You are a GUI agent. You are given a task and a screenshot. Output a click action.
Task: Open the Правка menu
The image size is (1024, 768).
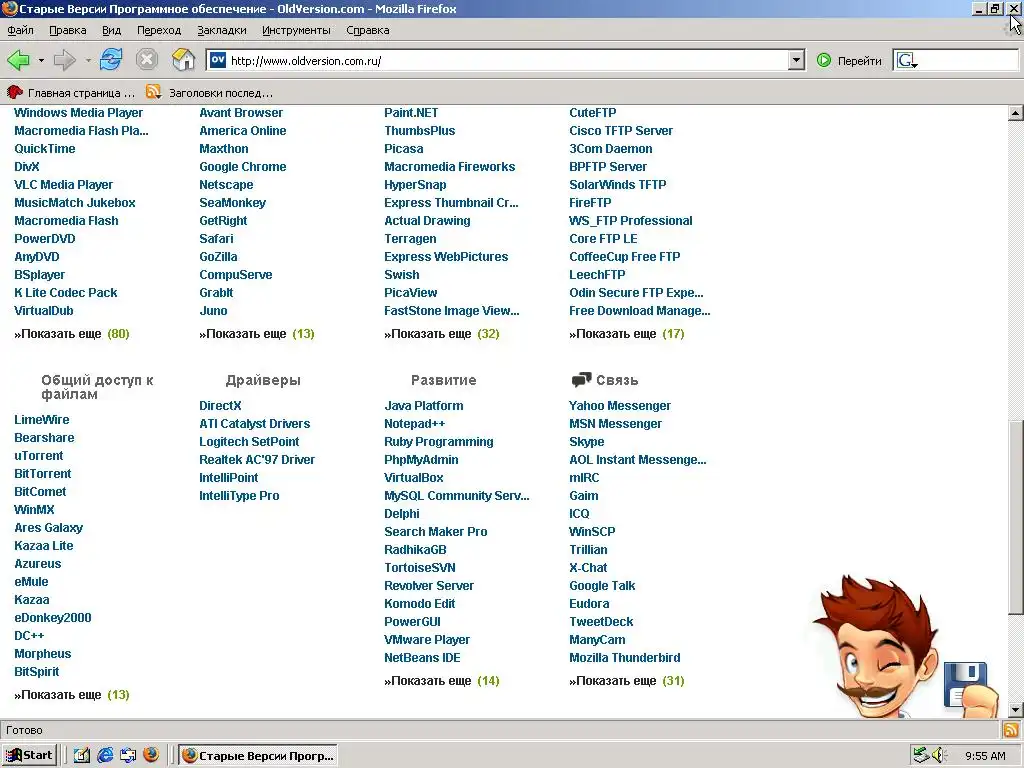click(x=67, y=30)
